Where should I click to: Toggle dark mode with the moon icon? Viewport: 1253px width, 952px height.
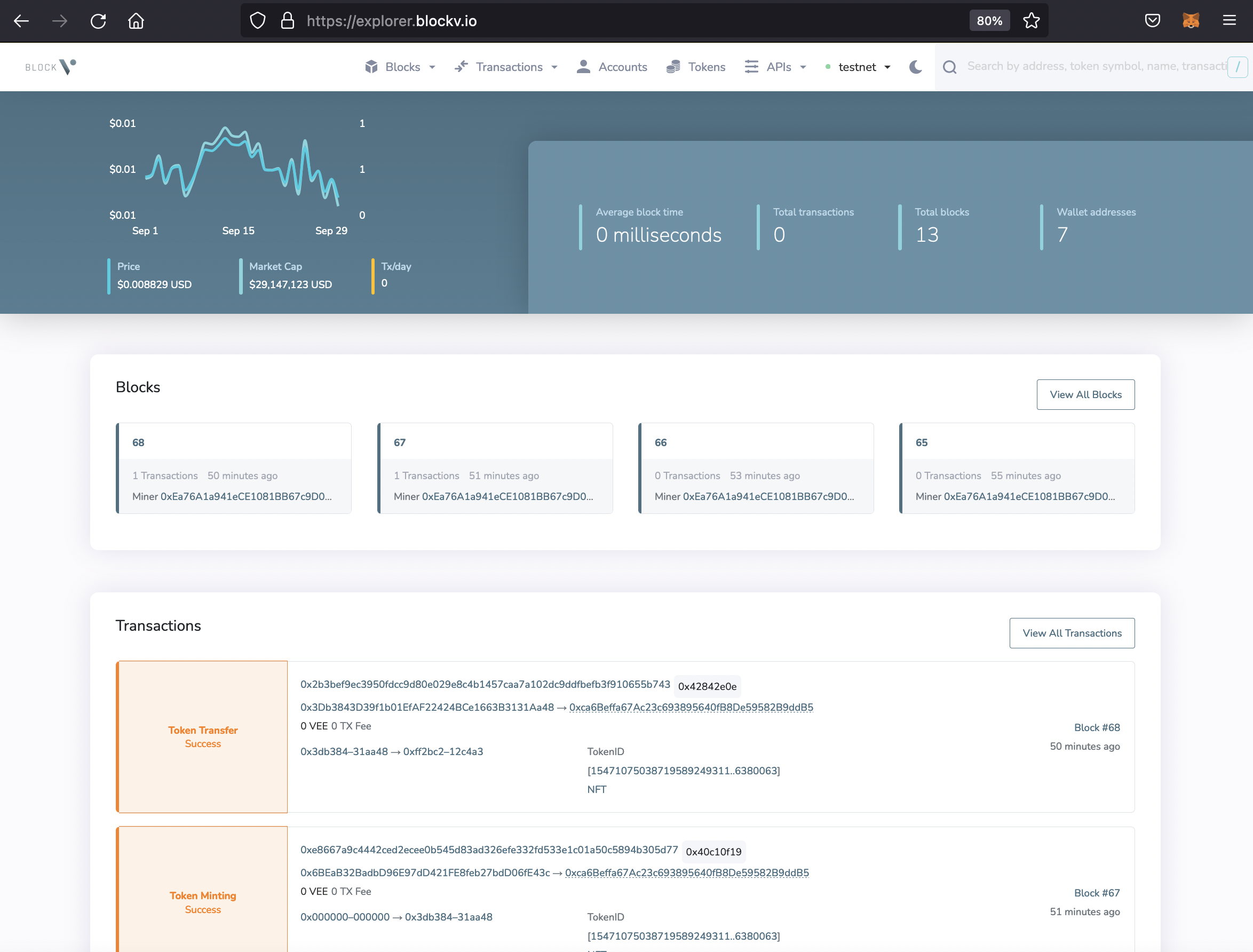point(915,67)
